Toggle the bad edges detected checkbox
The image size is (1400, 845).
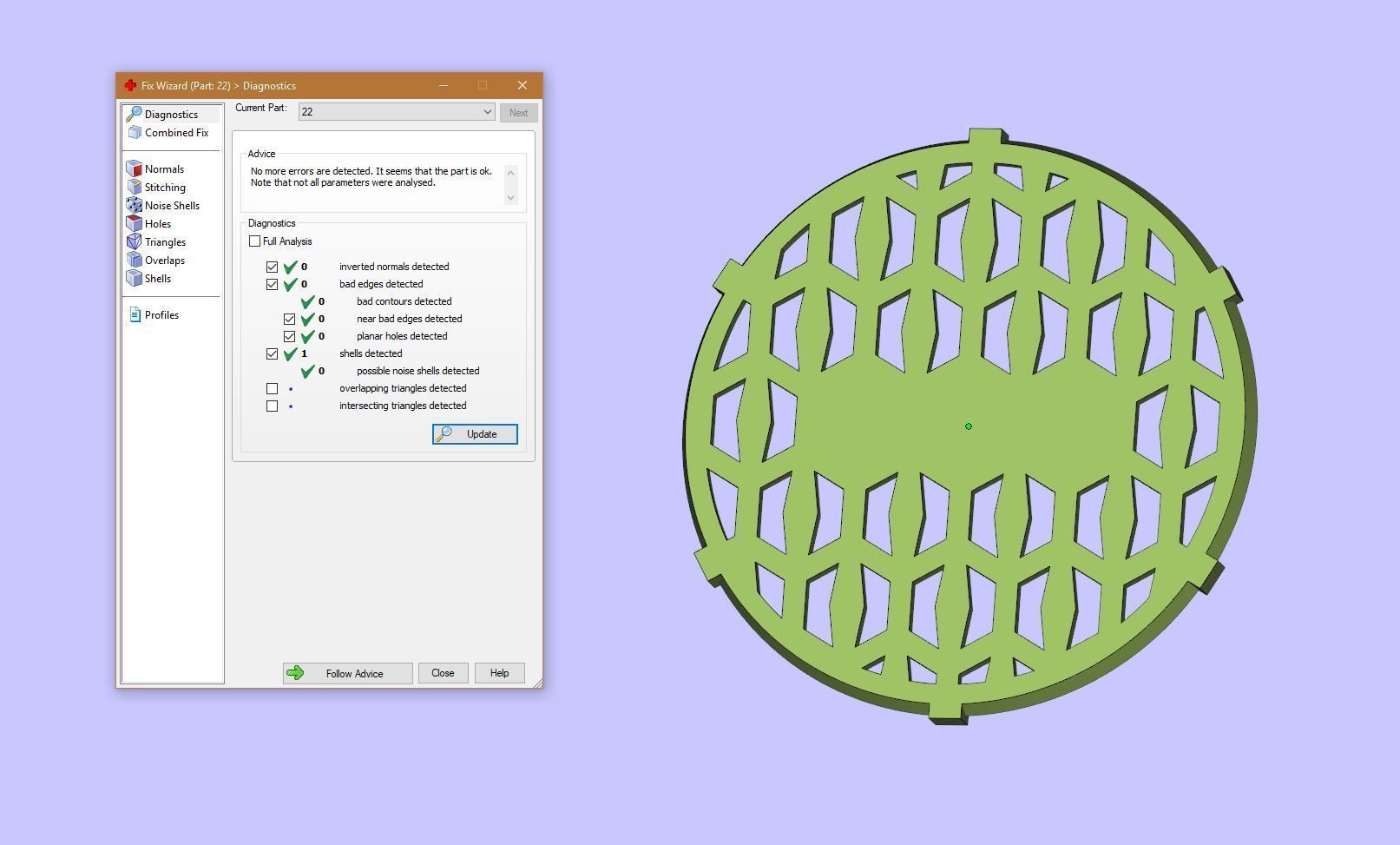click(273, 284)
